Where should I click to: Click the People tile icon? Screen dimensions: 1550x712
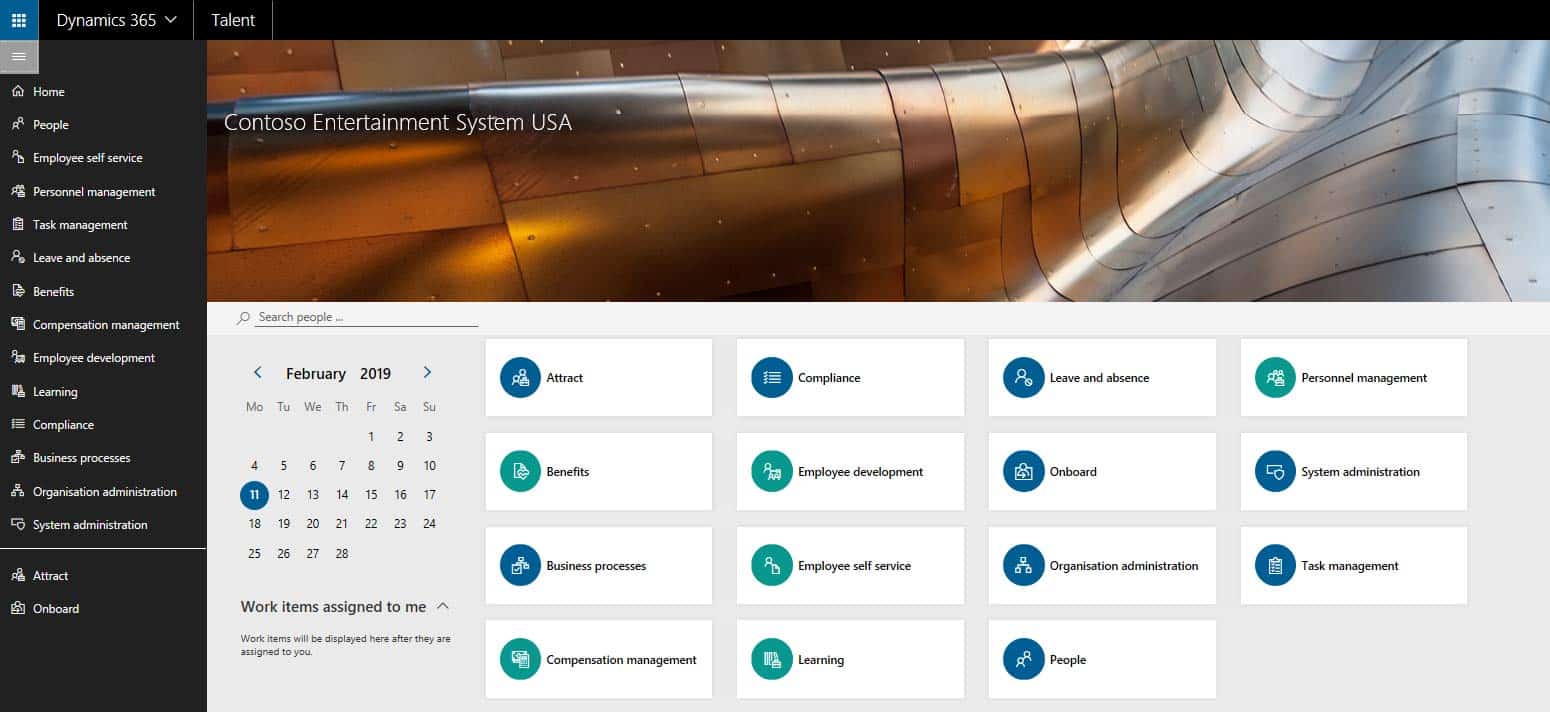click(x=1024, y=660)
